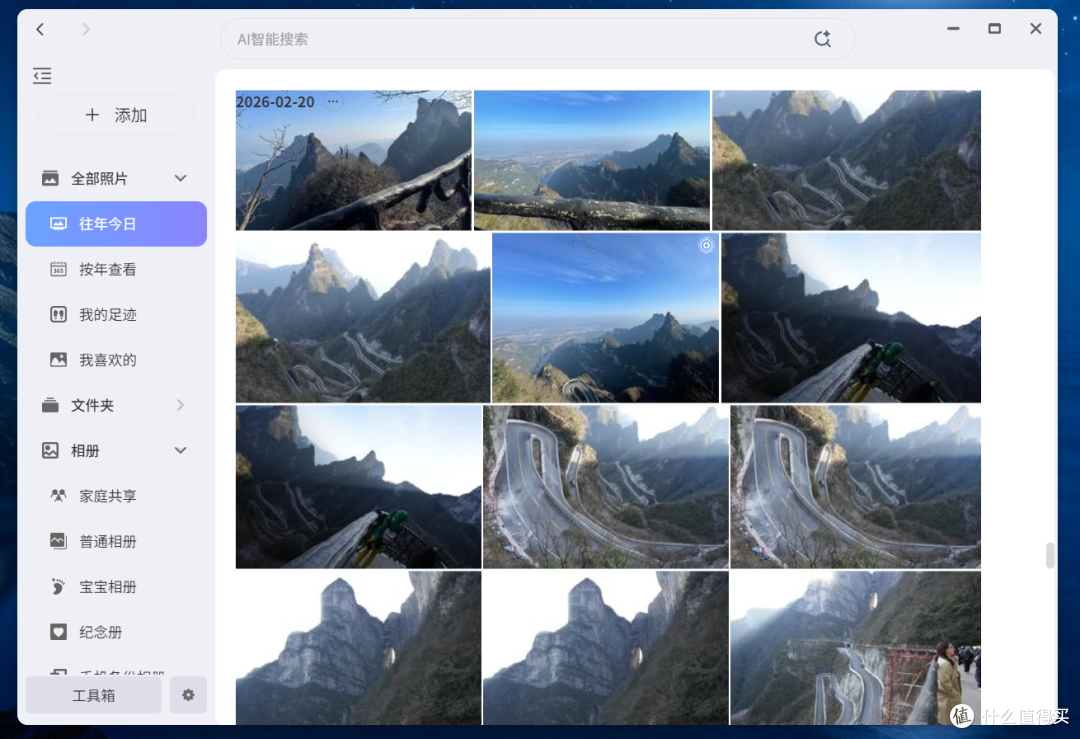
Task: Open second-row left mountain peaks photo
Action: click(363, 318)
